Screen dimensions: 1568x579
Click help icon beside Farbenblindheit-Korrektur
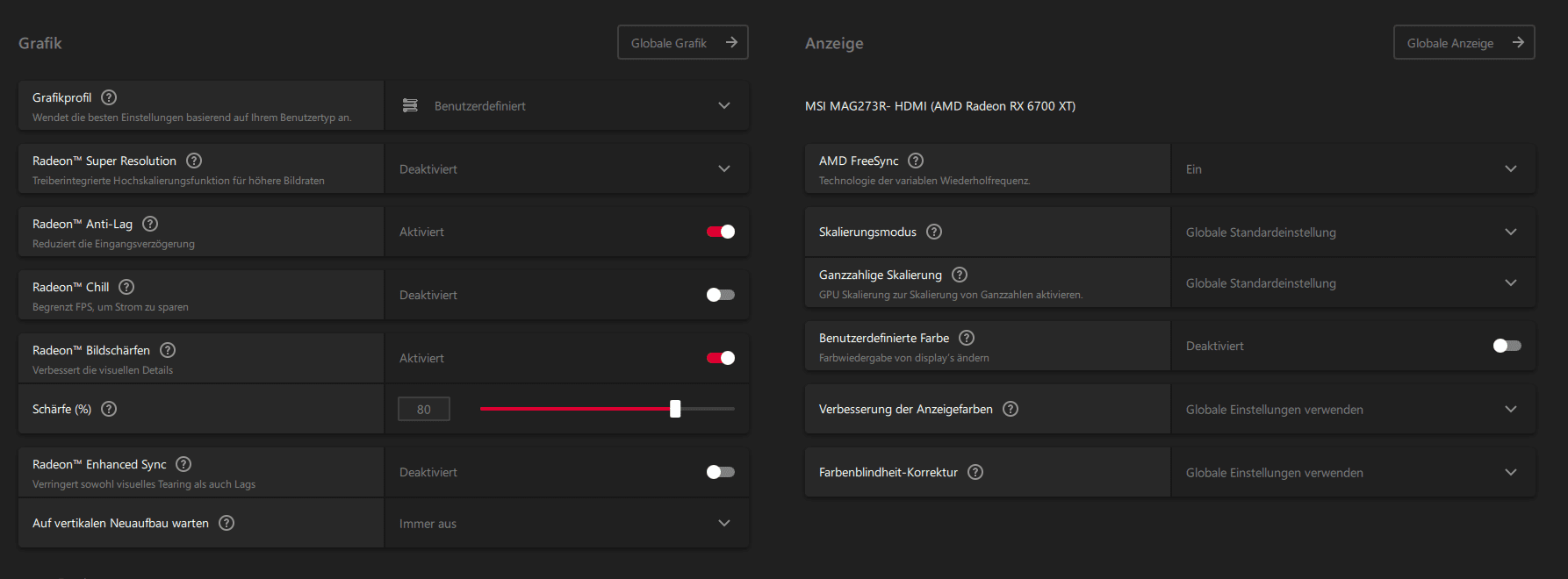975,472
